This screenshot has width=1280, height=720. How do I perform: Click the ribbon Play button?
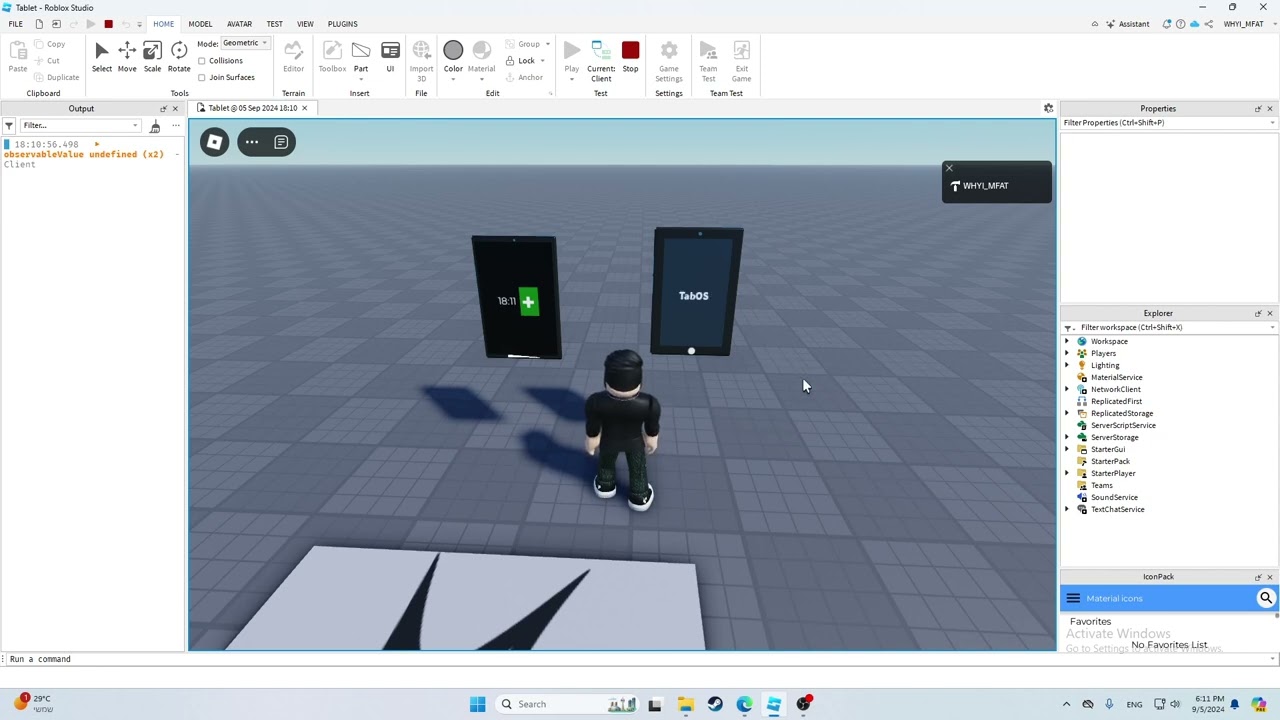(x=572, y=57)
